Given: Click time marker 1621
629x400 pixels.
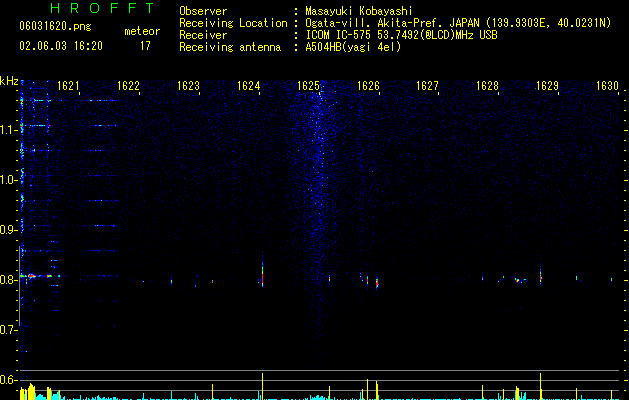Looking at the screenshot, I should [x=68, y=86].
